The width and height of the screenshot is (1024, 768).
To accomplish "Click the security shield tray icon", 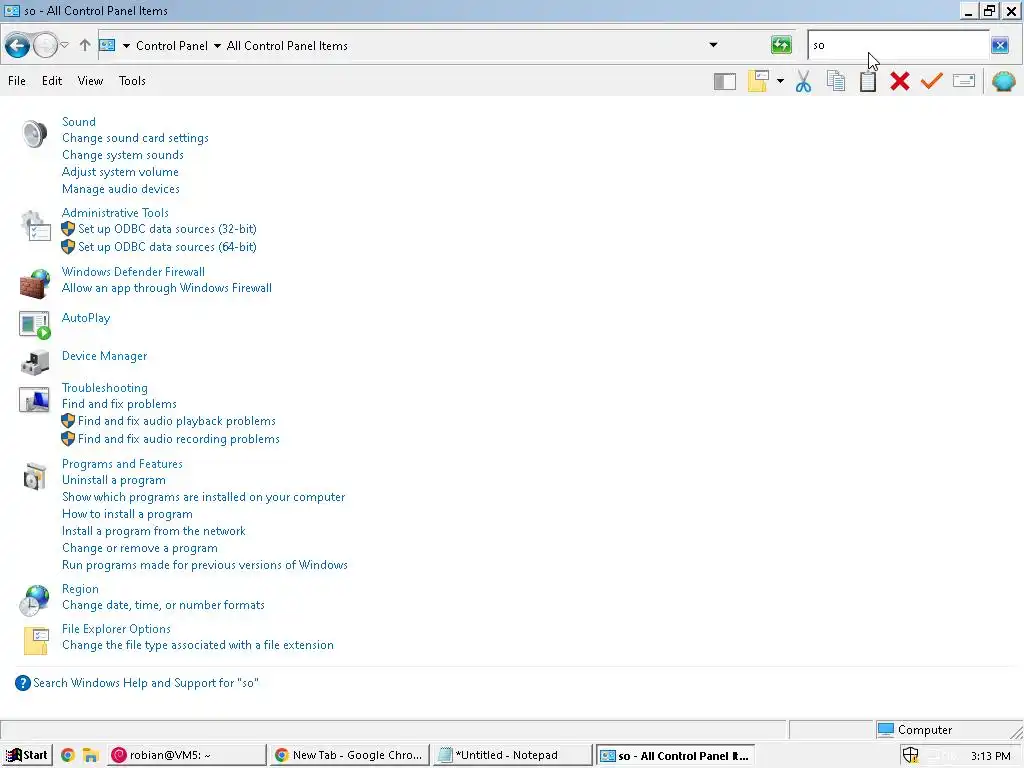I will (x=910, y=755).
